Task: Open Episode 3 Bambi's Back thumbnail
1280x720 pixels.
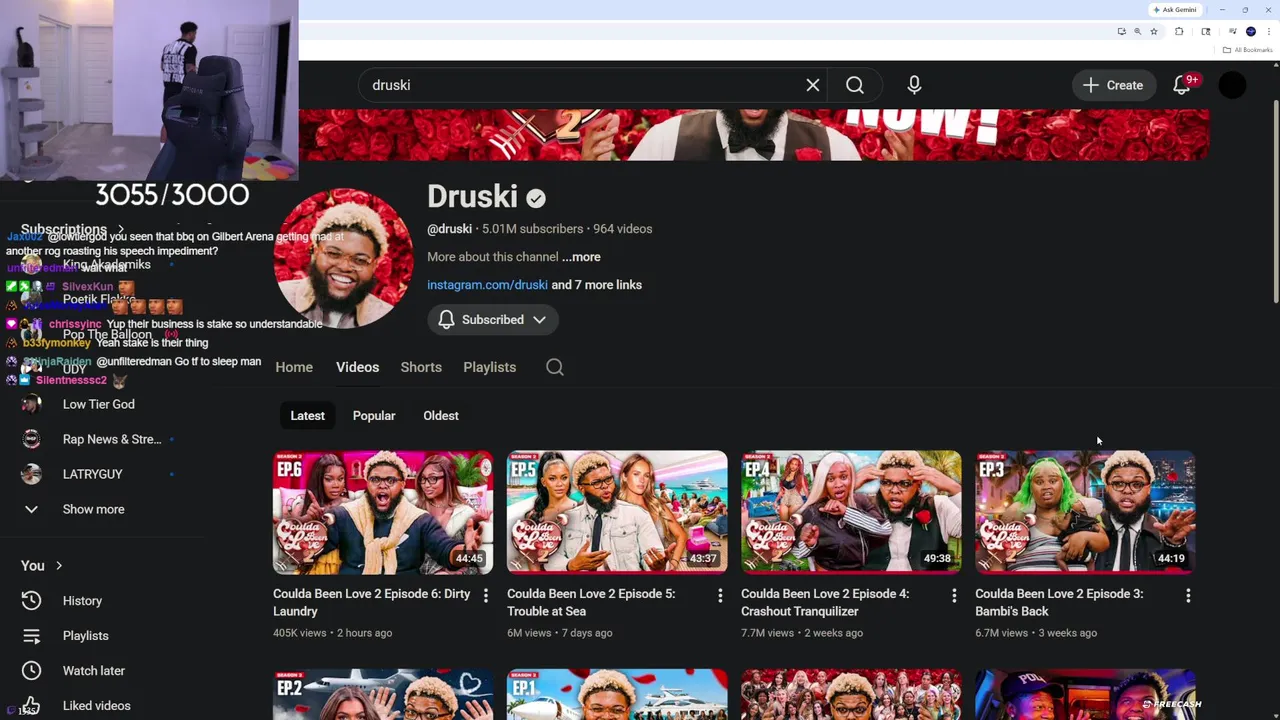Action: point(1085,512)
